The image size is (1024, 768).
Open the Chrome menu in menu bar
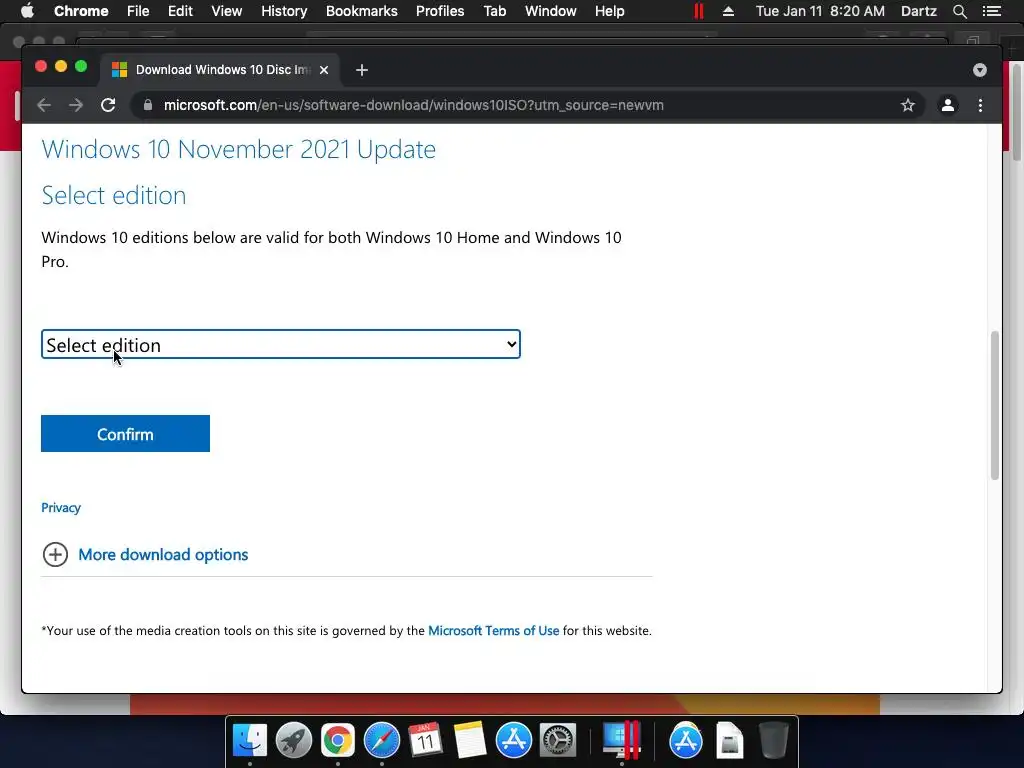81,11
